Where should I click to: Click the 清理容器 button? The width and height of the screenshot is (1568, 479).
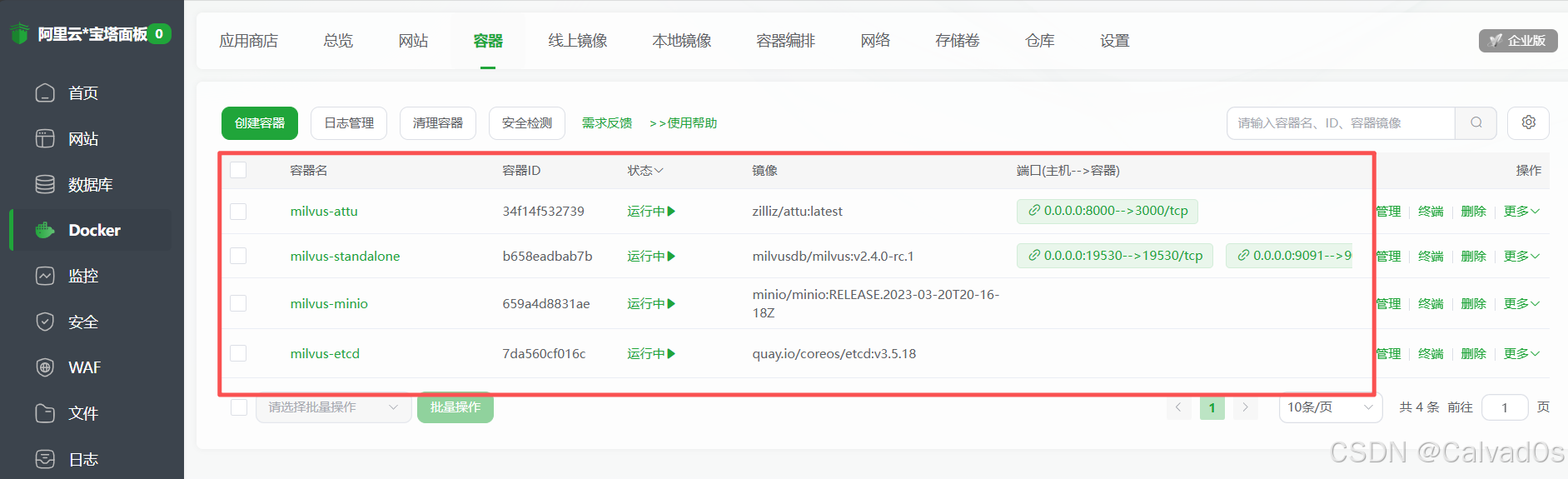click(x=438, y=122)
